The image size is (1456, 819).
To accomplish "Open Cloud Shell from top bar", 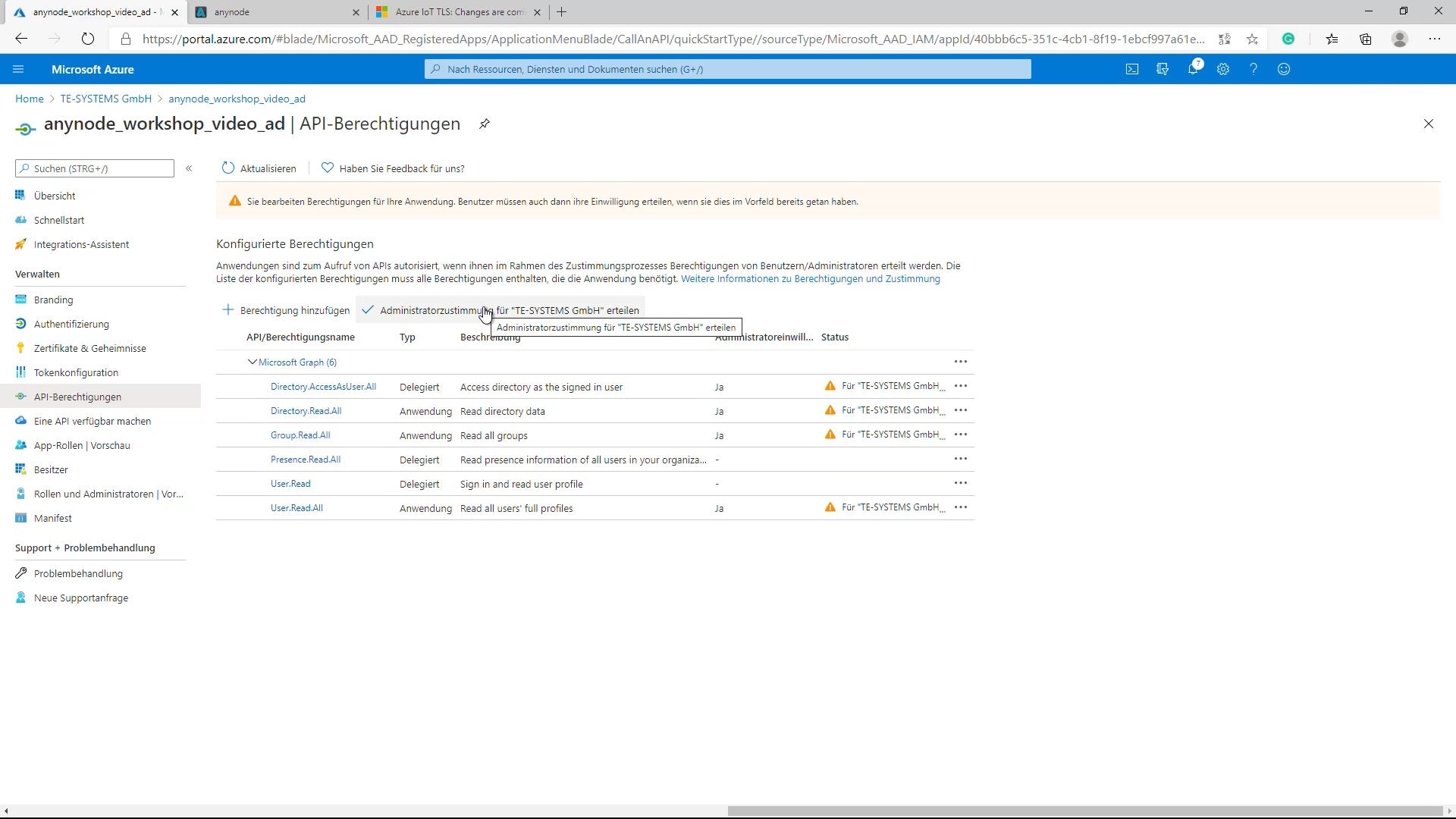I will 1132,69.
